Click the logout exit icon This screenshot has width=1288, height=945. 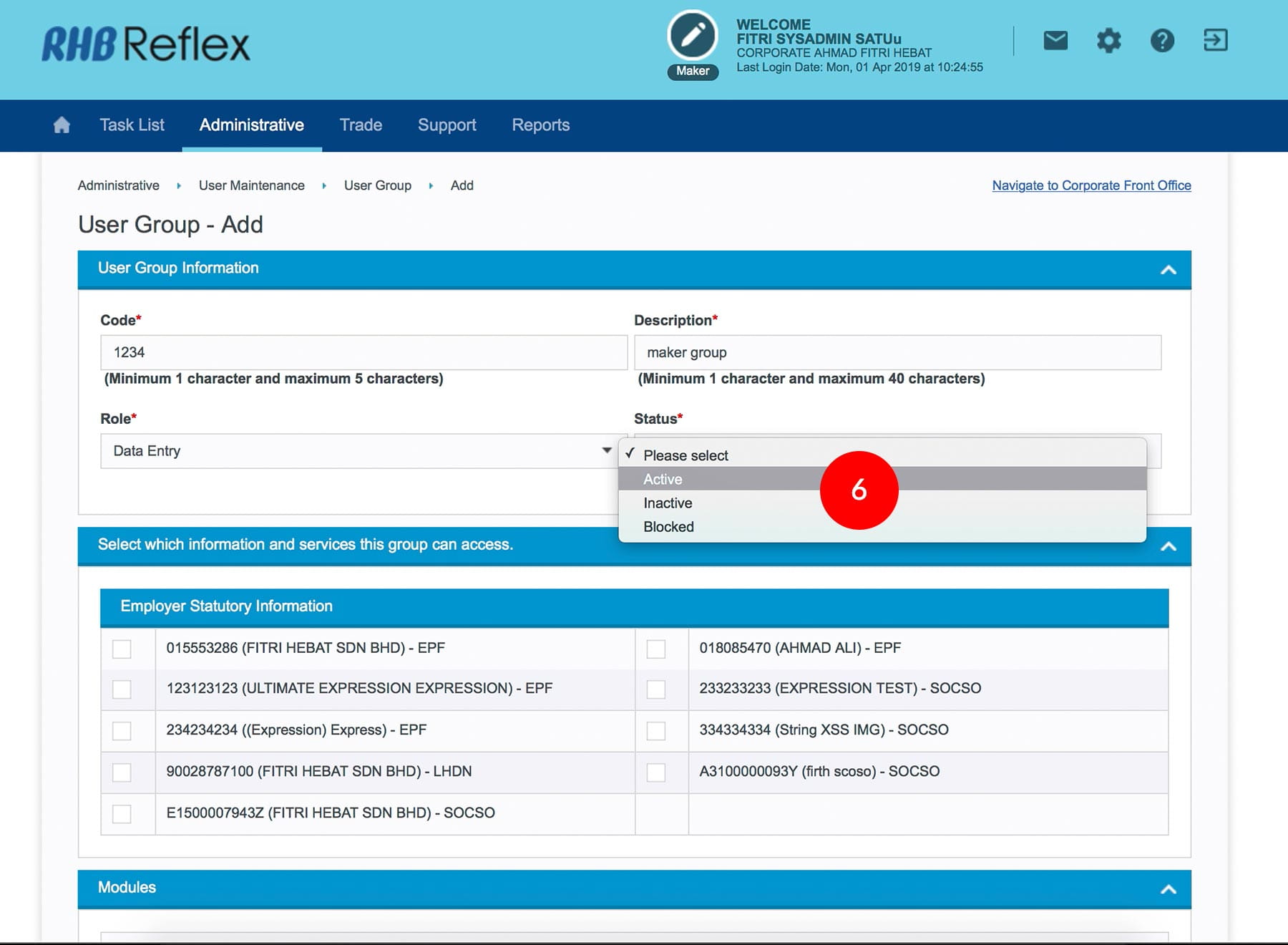coord(1215,41)
